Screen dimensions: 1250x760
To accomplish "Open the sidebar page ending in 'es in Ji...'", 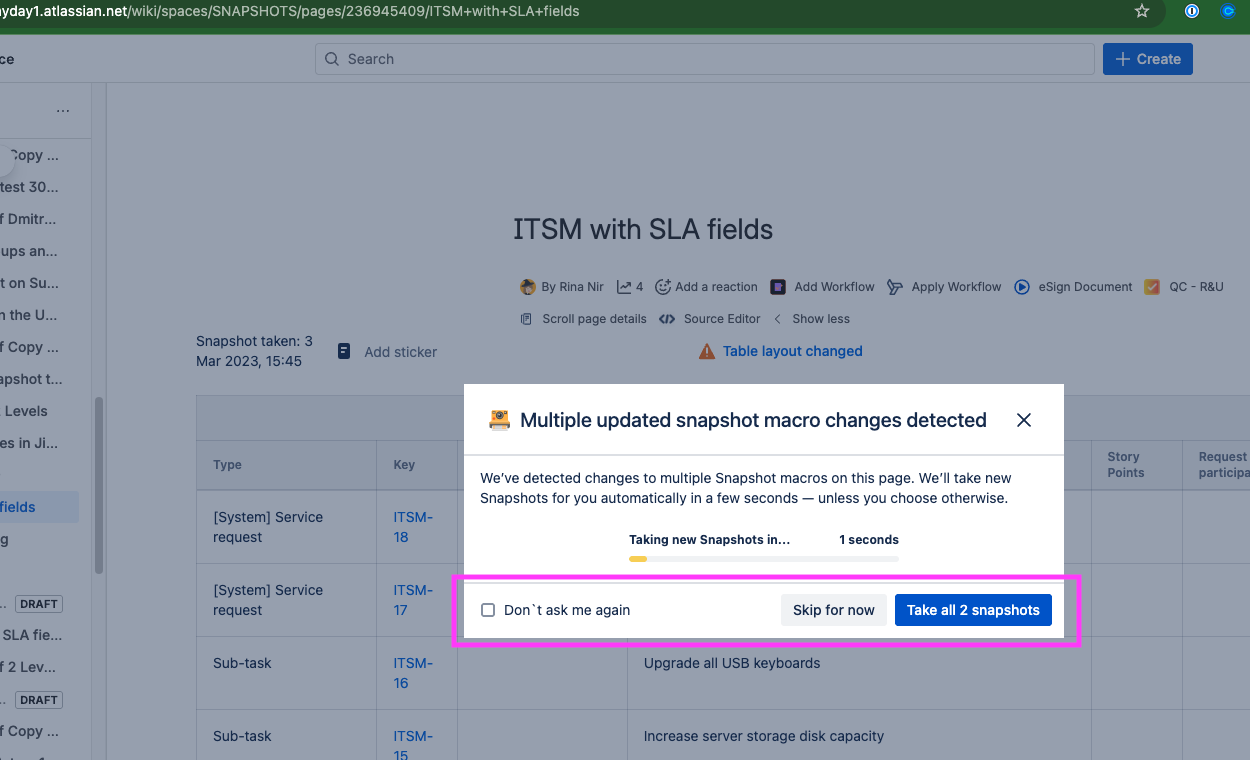I will tap(29, 443).
